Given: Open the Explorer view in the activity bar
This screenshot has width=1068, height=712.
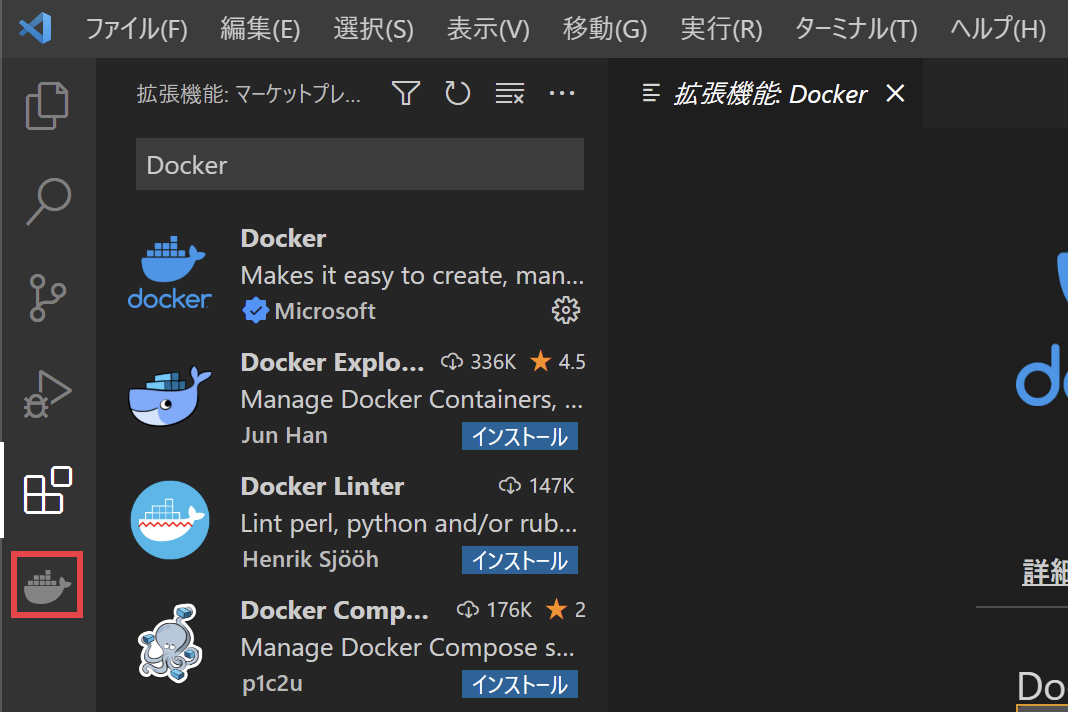Looking at the screenshot, I should coord(46,105).
